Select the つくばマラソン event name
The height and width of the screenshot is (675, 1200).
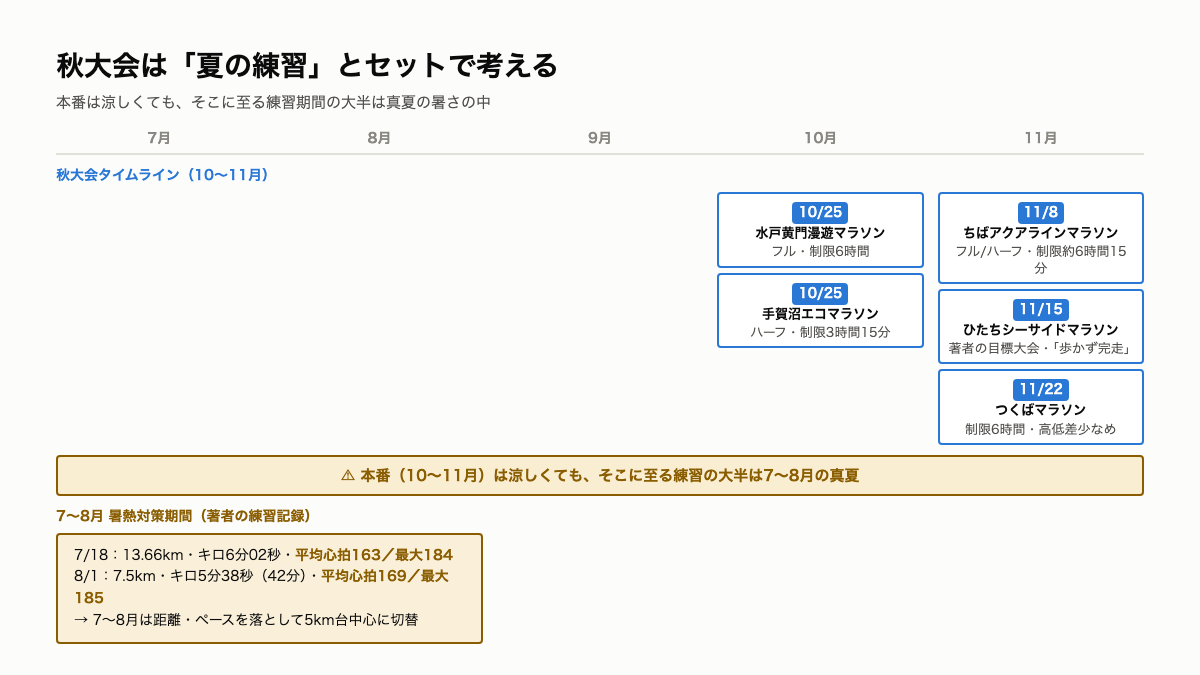[1041, 410]
